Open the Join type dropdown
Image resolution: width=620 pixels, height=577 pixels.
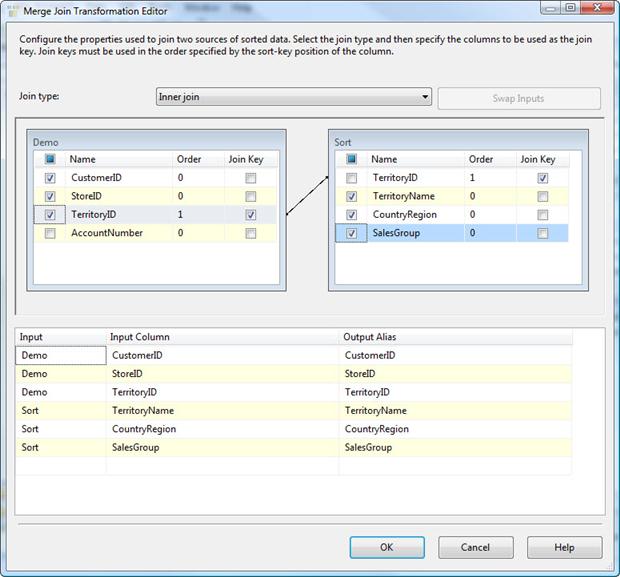294,97
